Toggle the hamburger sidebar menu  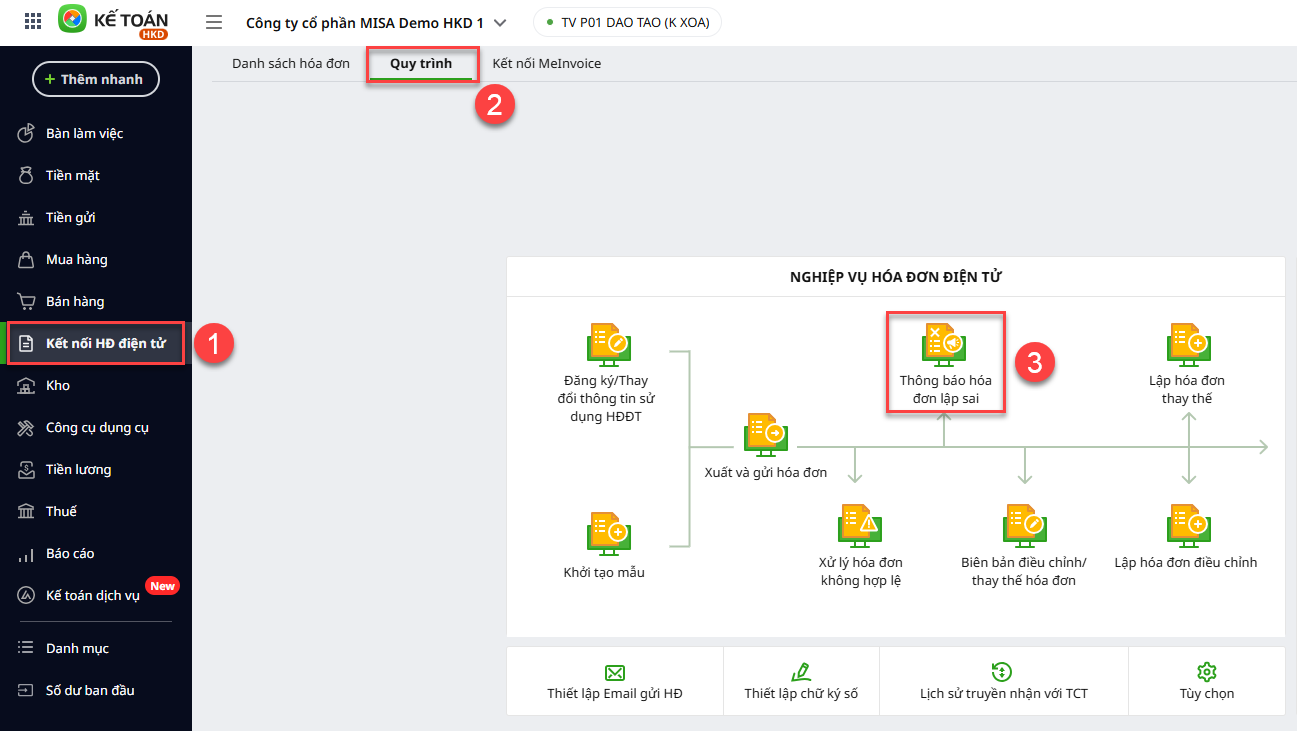213,22
